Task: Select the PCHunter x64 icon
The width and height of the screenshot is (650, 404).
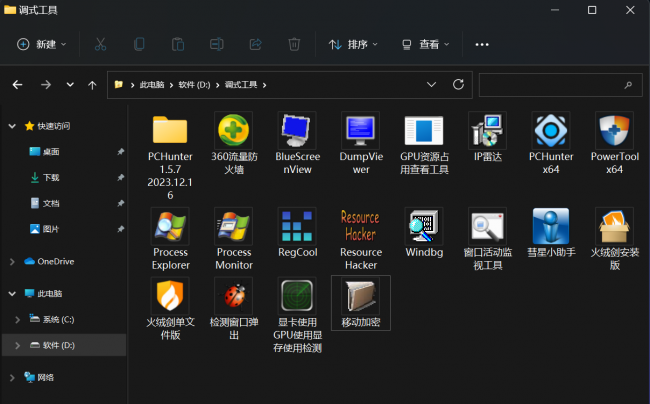Action: [x=551, y=131]
